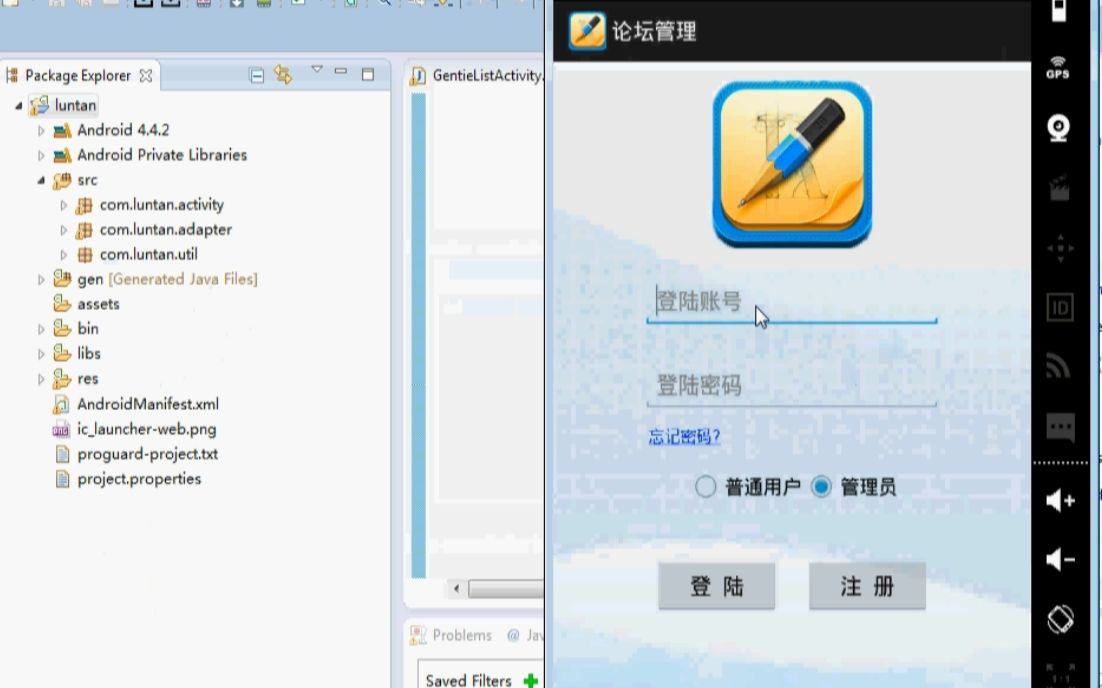1102x688 pixels.
Task: Expand the gen Generated Java Files folder
Action: (41, 280)
